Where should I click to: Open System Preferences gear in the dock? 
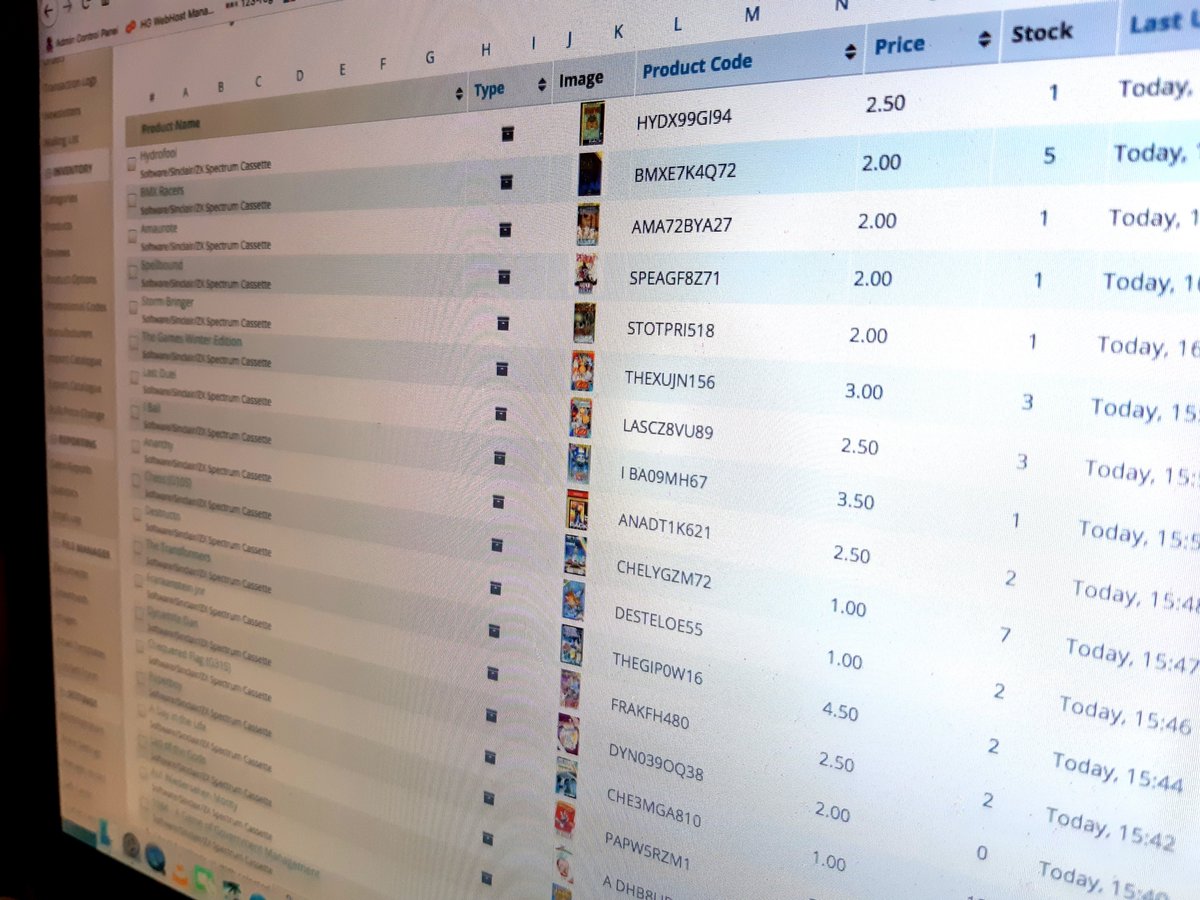pyautogui.click(x=131, y=846)
